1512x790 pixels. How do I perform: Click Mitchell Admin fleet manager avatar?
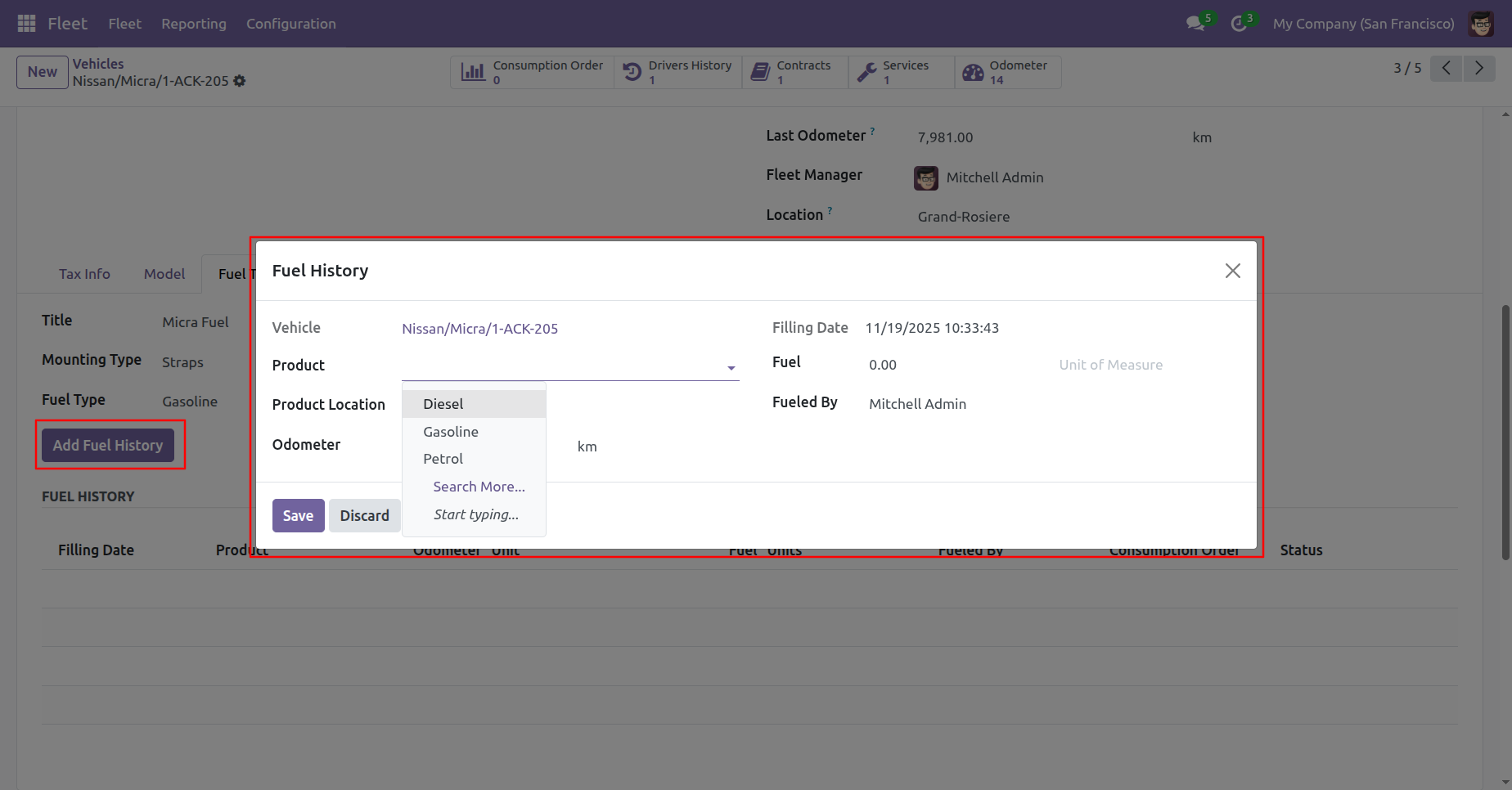[926, 177]
